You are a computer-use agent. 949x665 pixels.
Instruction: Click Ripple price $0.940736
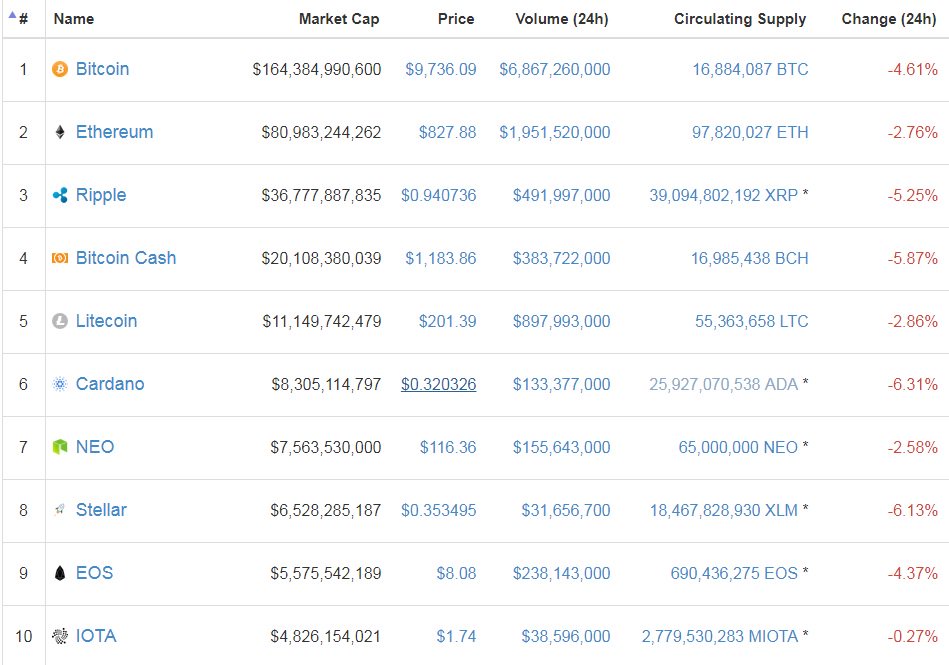(439, 195)
